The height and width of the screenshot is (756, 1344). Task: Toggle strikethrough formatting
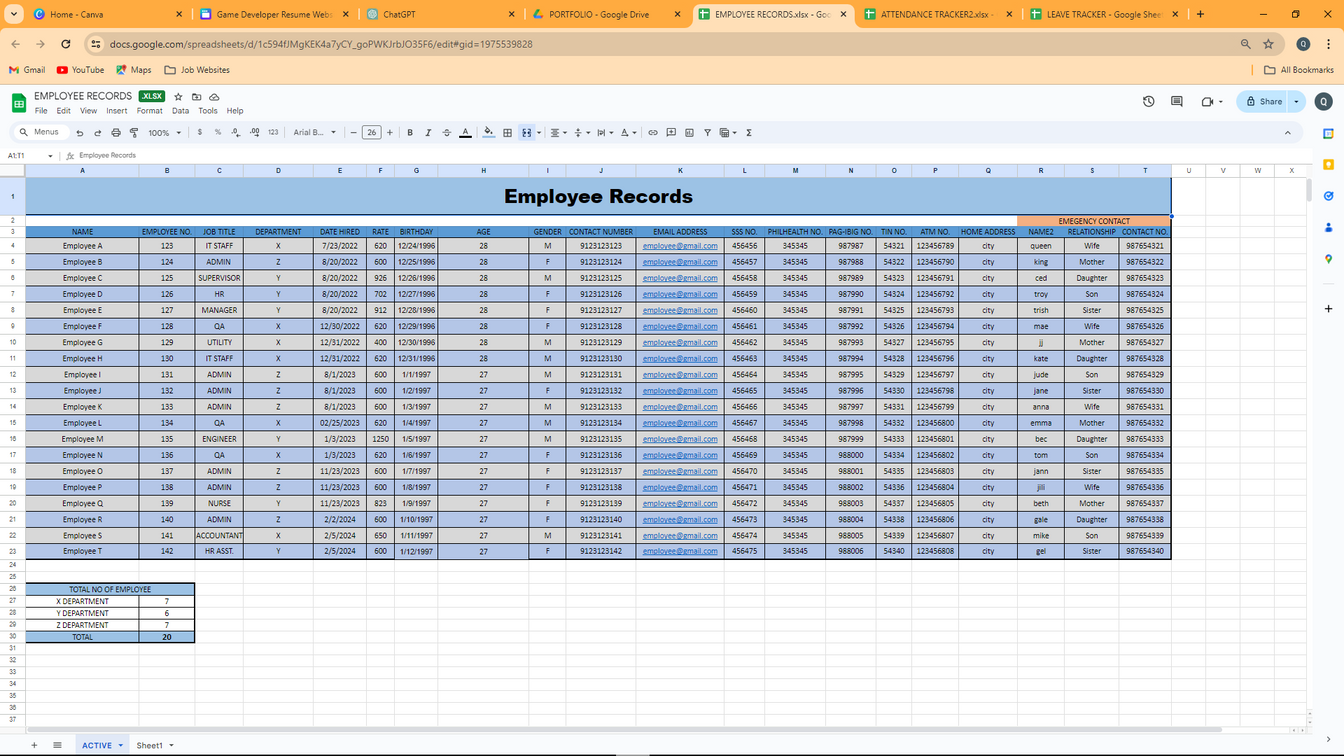pos(447,133)
